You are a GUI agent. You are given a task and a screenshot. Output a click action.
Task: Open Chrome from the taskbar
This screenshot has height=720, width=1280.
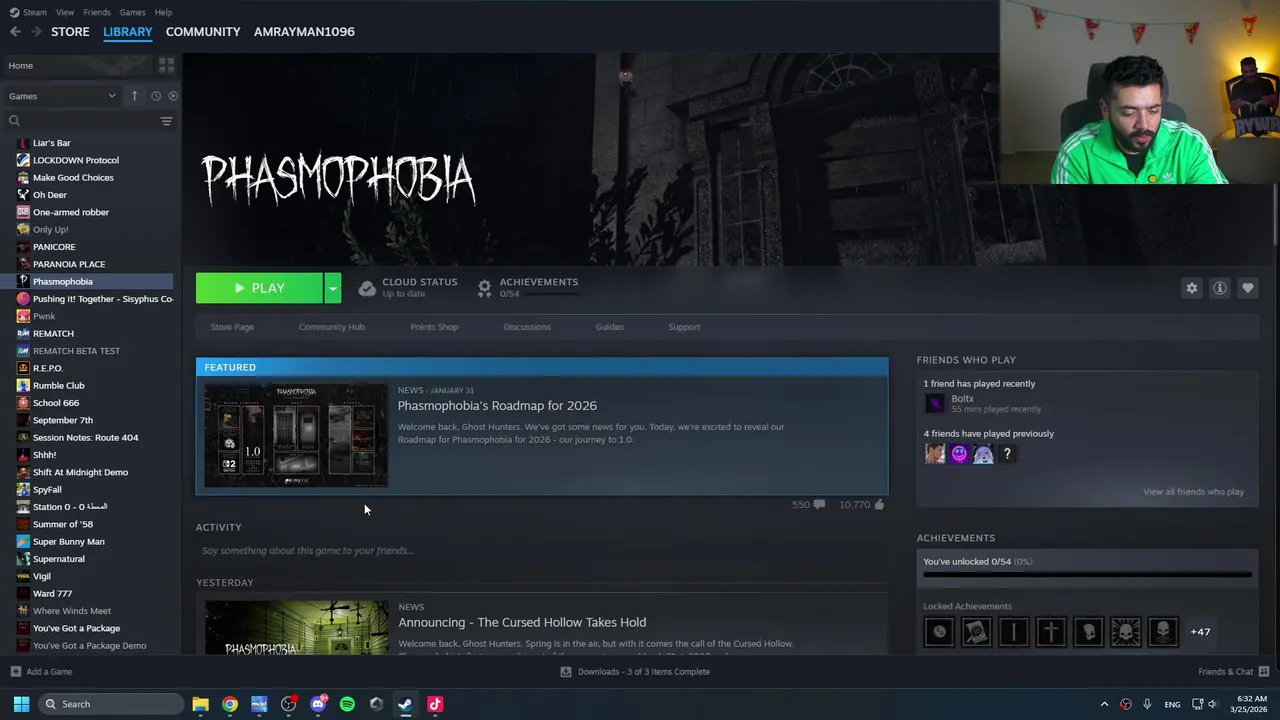tap(230, 704)
